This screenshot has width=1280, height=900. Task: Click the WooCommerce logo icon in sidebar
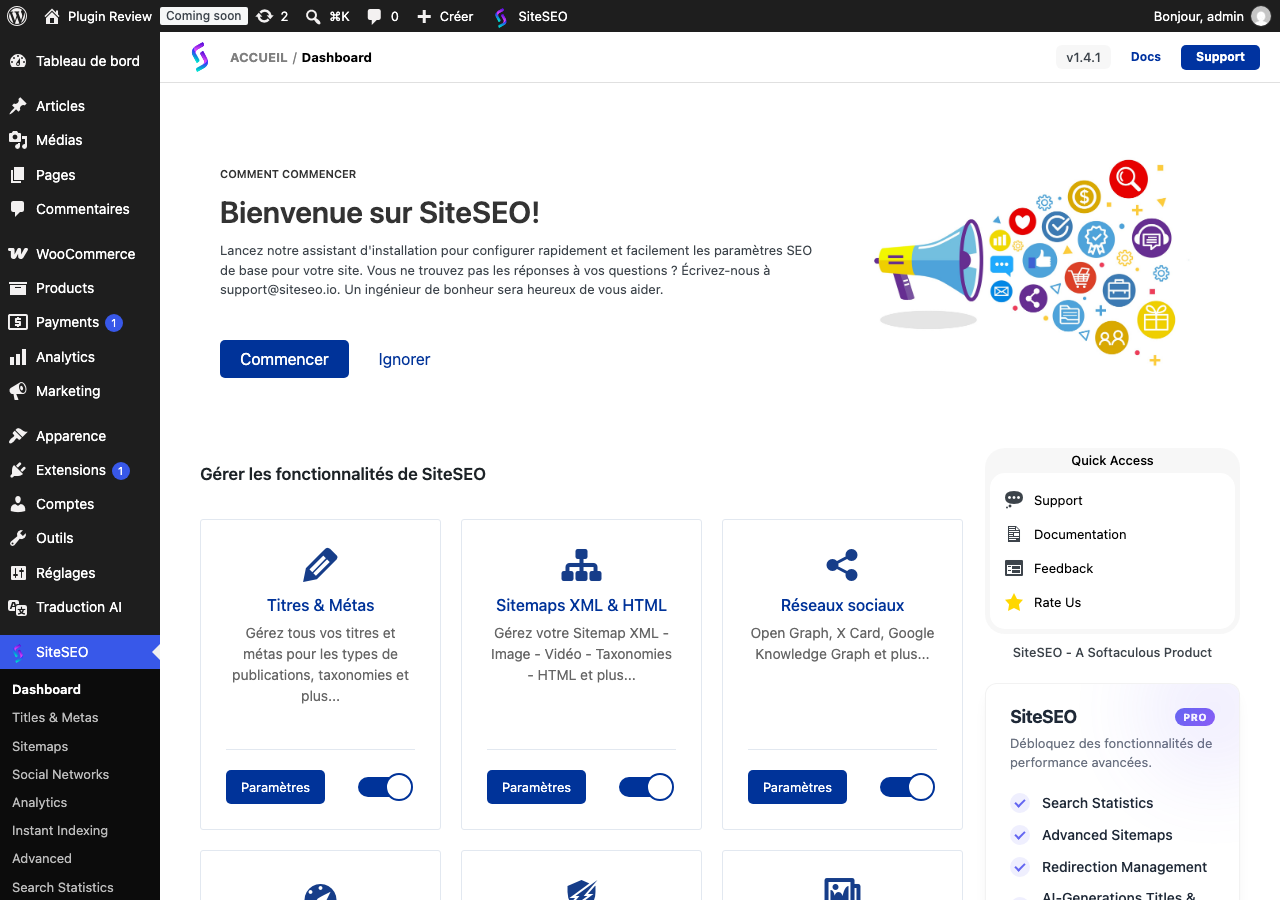[x=18, y=254]
